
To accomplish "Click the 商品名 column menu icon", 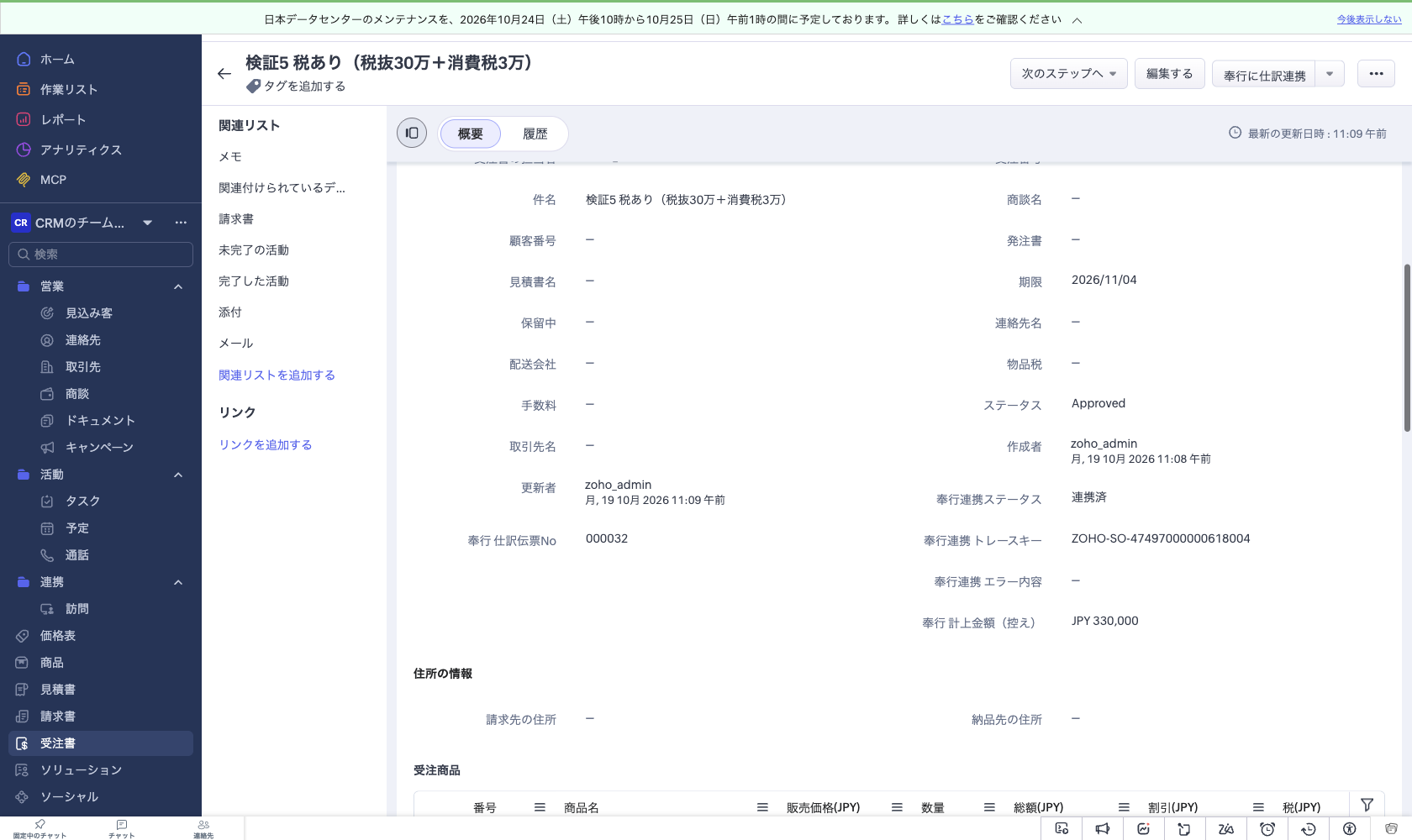I will [762, 807].
